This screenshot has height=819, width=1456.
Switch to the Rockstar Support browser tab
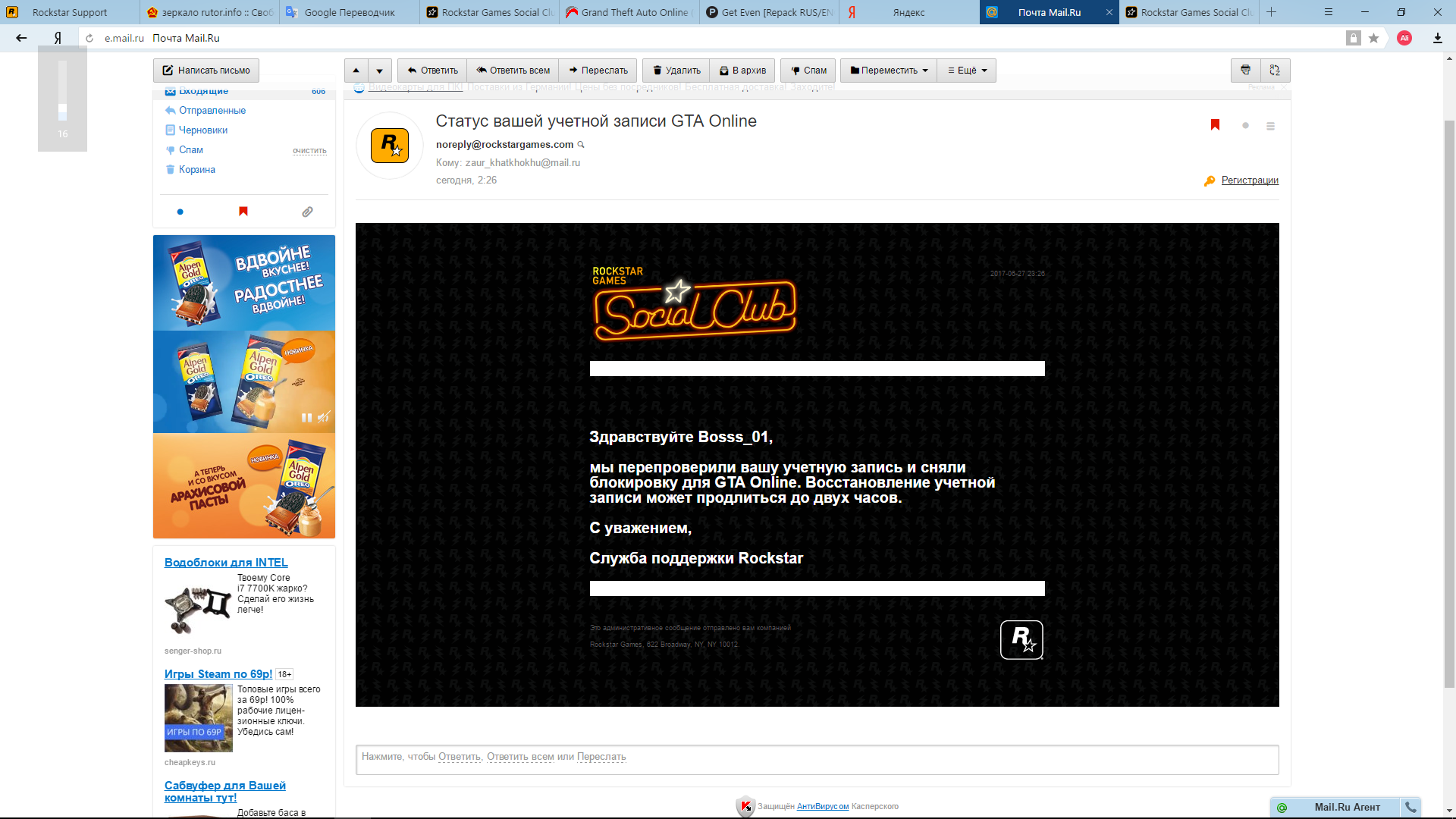pos(70,12)
